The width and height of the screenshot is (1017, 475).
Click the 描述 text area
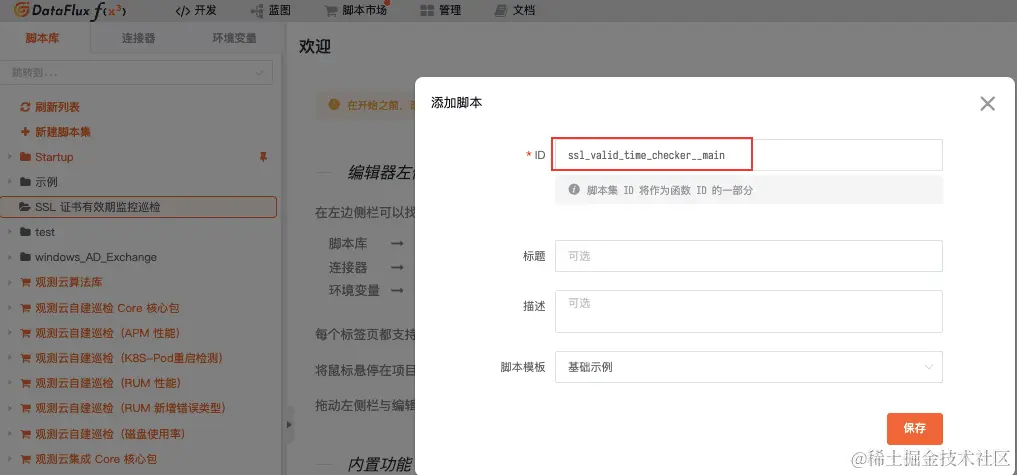tap(748, 311)
